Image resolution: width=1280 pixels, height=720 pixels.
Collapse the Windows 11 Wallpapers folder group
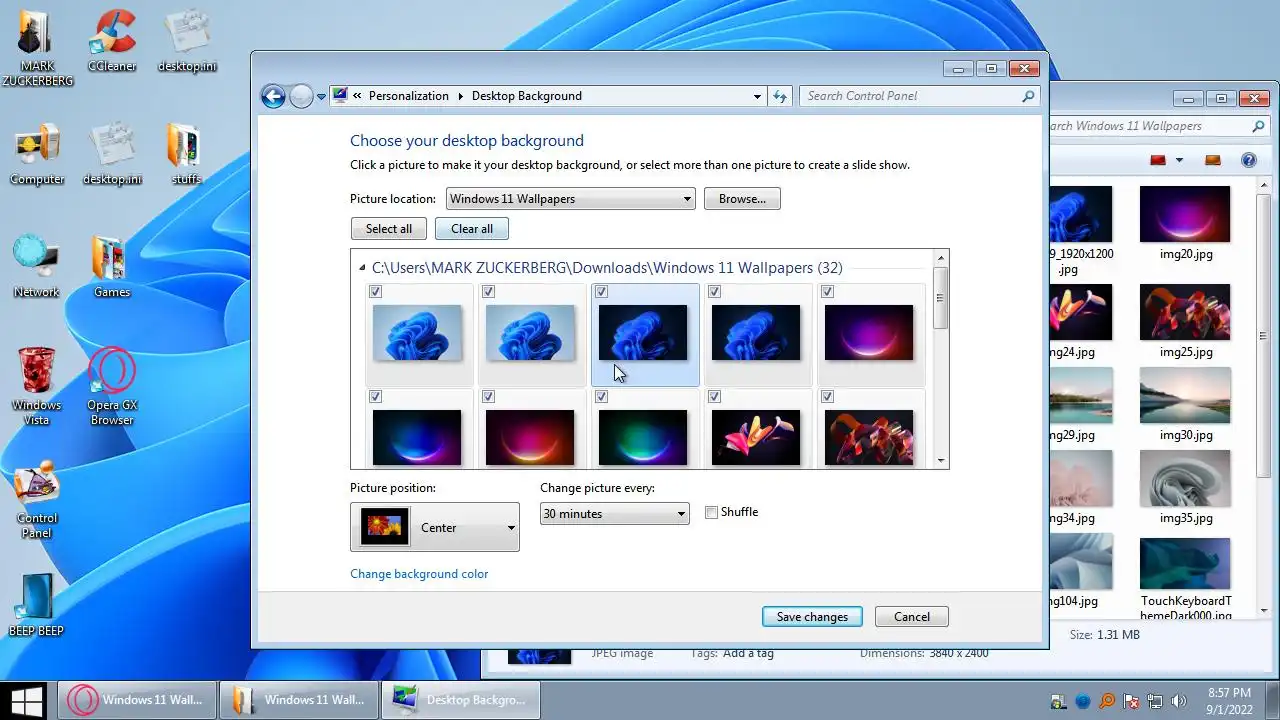pyautogui.click(x=362, y=268)
